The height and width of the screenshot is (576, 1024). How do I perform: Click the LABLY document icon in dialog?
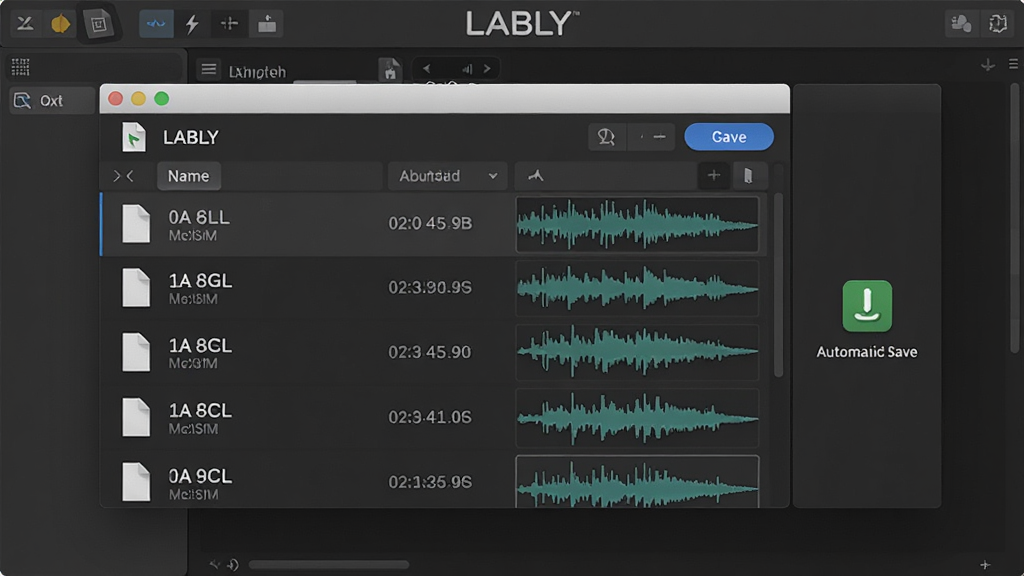134,137
